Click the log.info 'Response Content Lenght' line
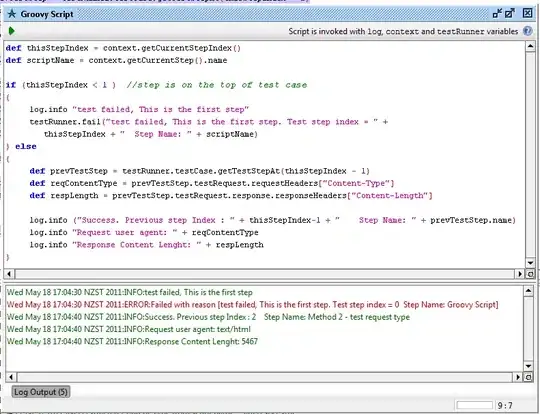 point(147,245)
